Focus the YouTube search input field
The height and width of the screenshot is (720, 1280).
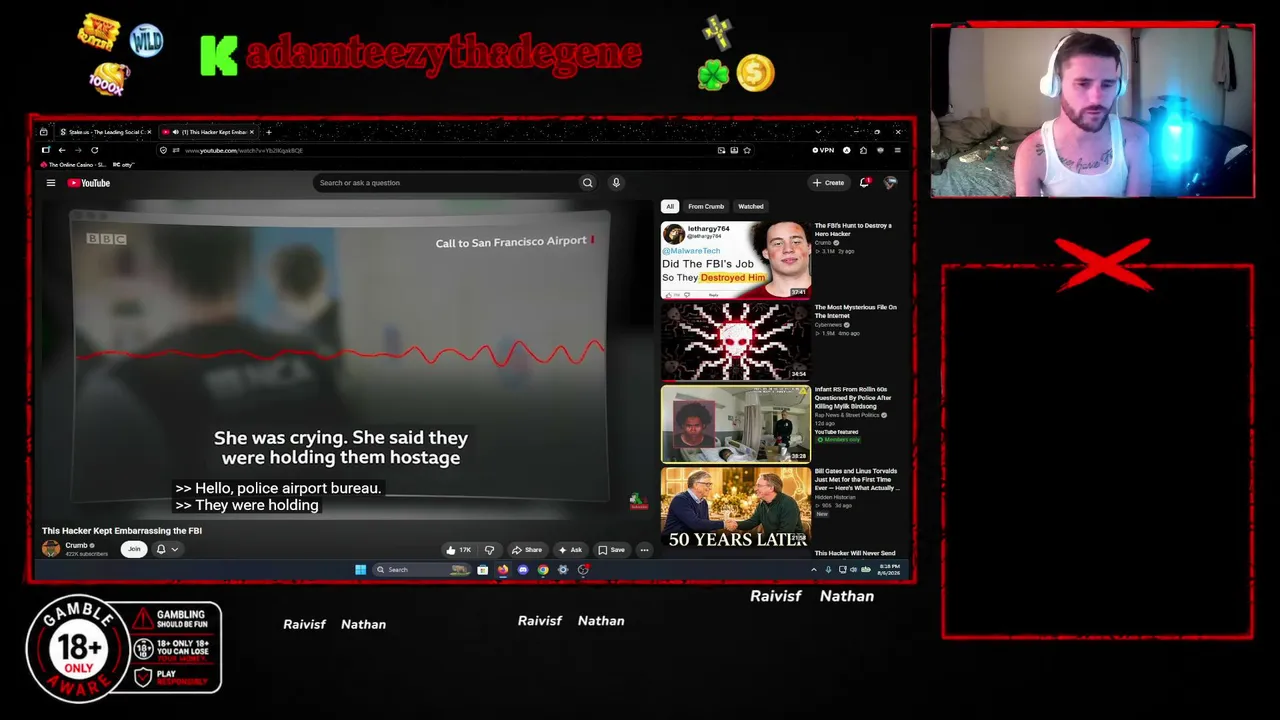(445, 183)
